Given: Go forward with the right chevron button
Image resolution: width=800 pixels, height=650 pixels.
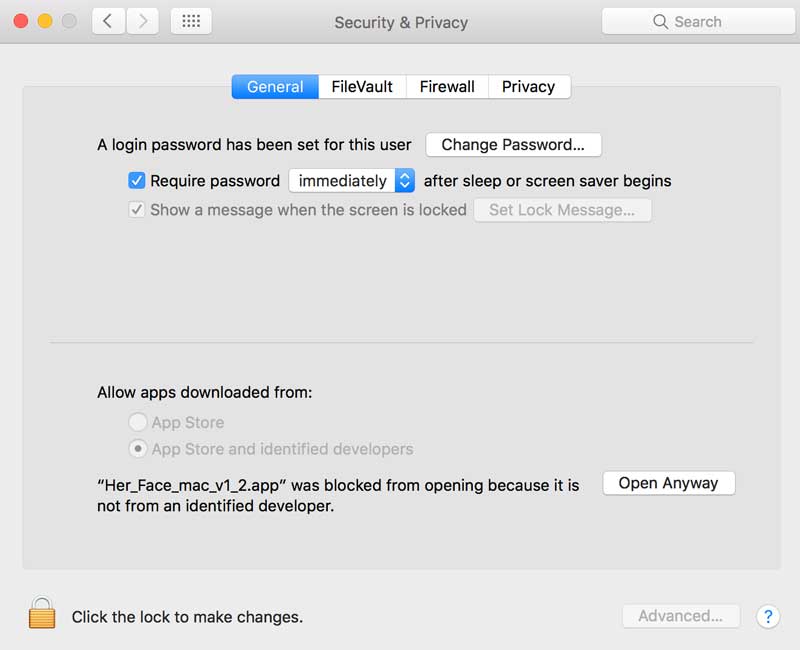Looking at the screenshot, I should 142,21.
